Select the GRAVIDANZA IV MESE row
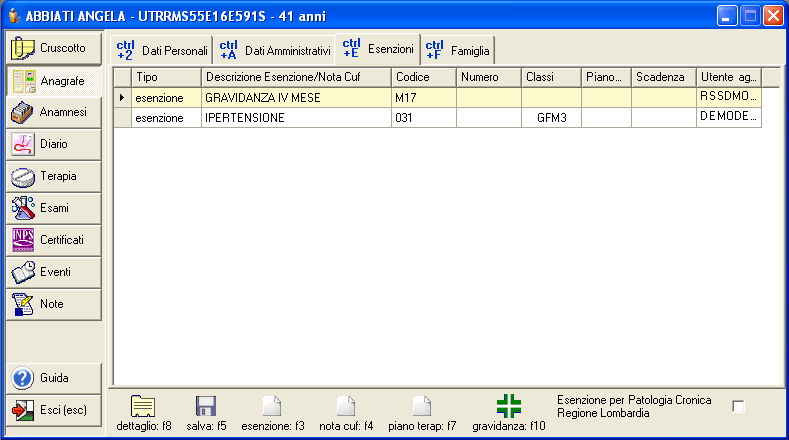This screenshot has width=789, height=440. coord(295,98)
